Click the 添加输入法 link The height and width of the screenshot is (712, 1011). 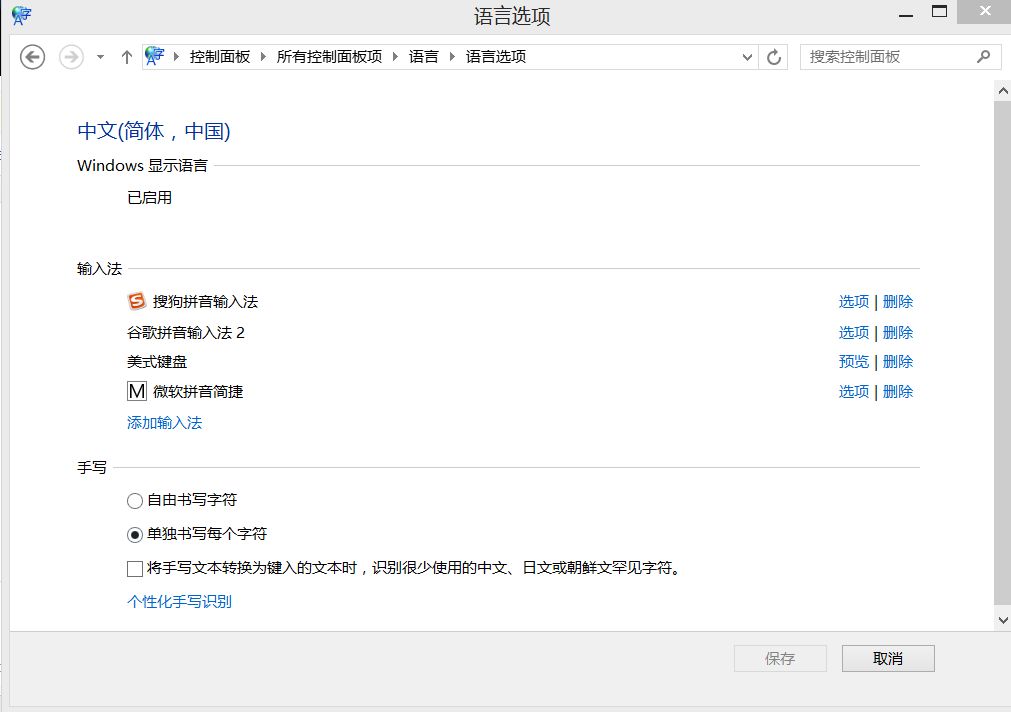point(164,423)
